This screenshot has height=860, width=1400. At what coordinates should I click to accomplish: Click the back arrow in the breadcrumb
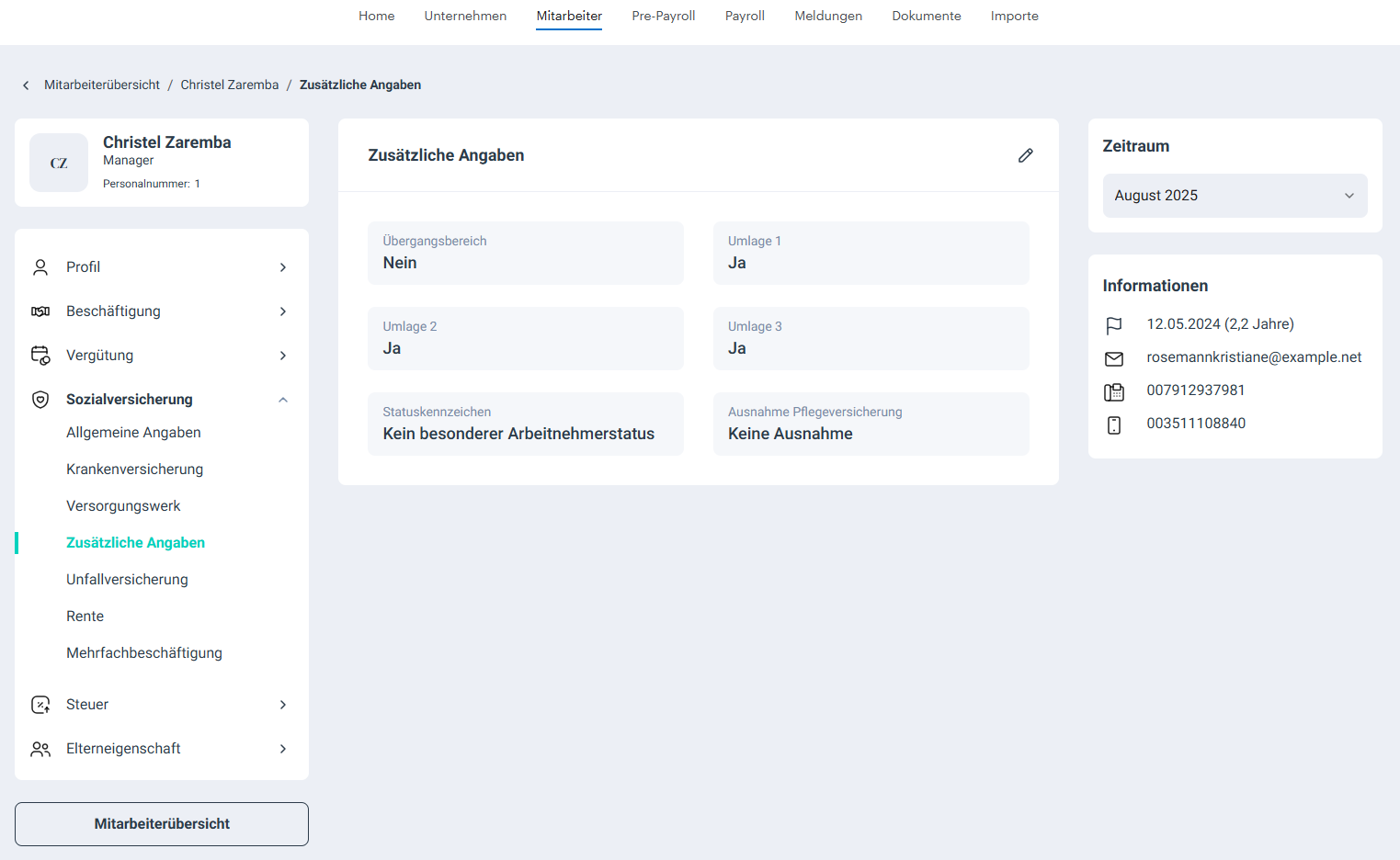coord(26,85)
